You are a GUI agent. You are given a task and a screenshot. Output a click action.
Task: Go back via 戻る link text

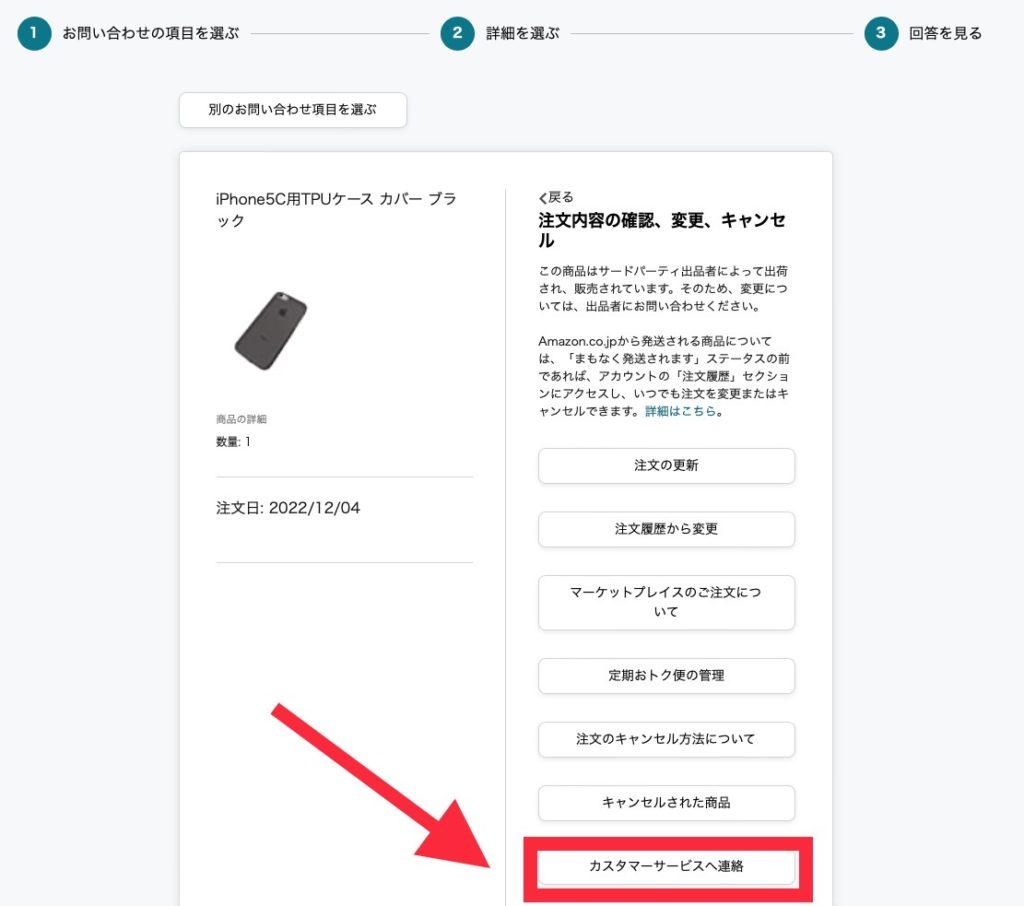[x=560, y=197]
